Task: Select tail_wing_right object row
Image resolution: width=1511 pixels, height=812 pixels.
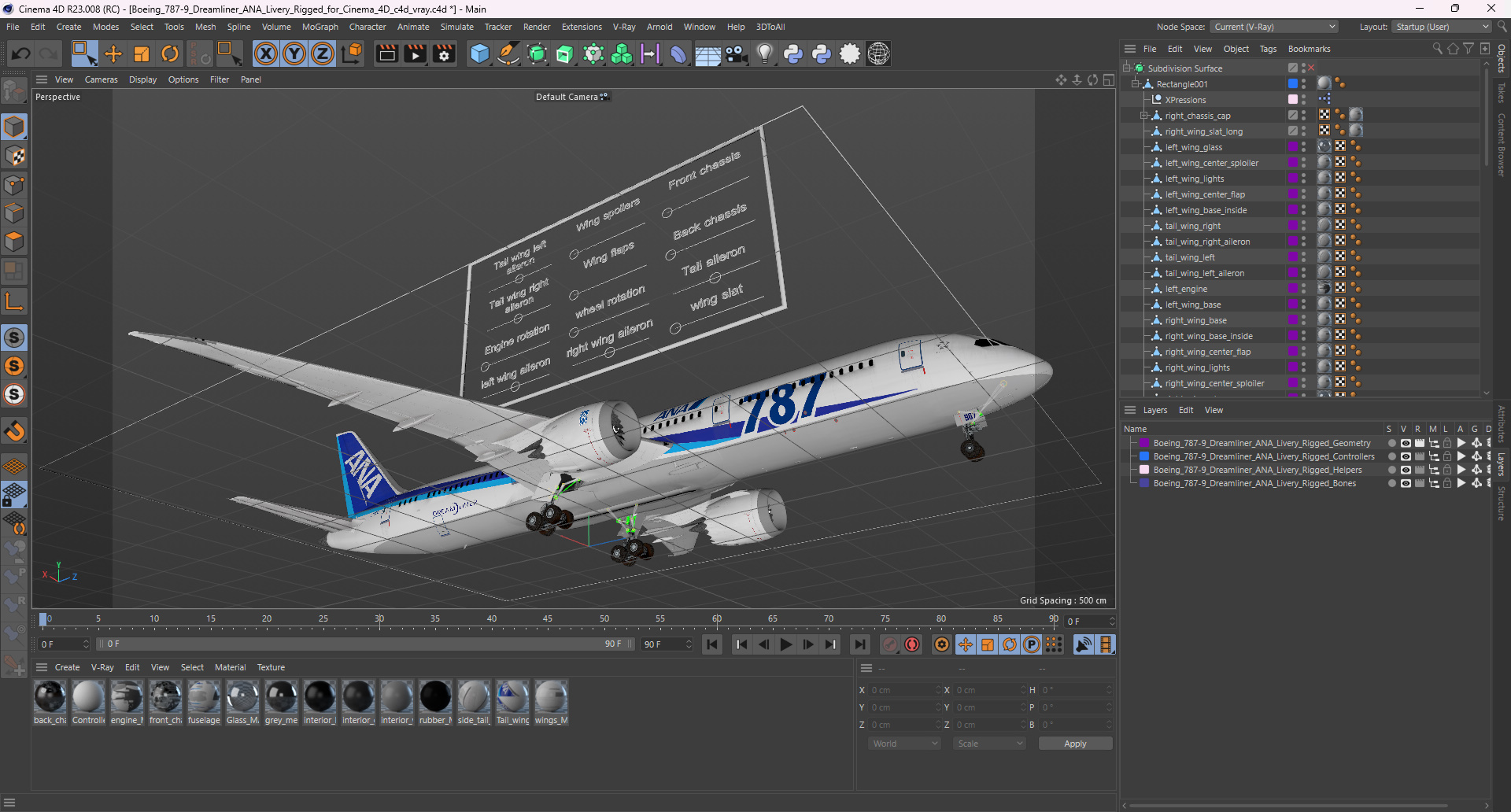Action: click(x=1192, y=226)
